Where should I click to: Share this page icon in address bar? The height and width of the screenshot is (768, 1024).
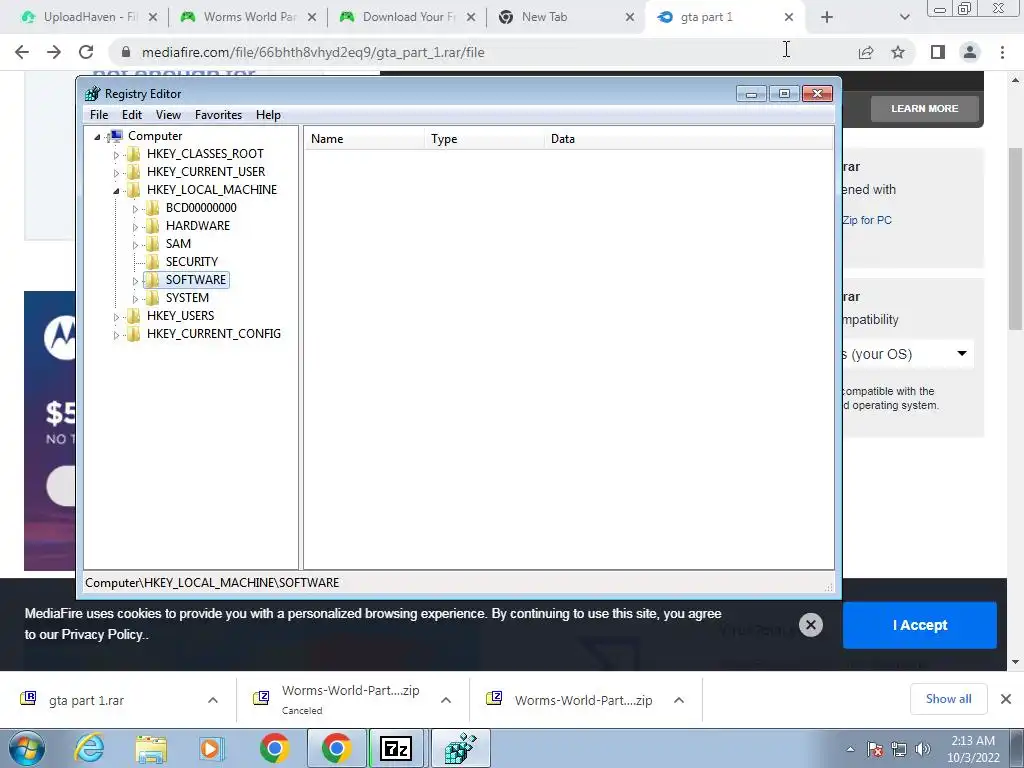click(866, 52)
